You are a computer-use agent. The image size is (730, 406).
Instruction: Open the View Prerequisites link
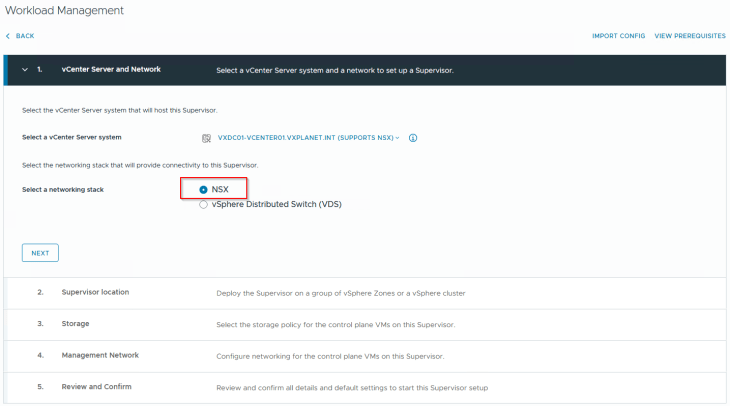point(689,36)
